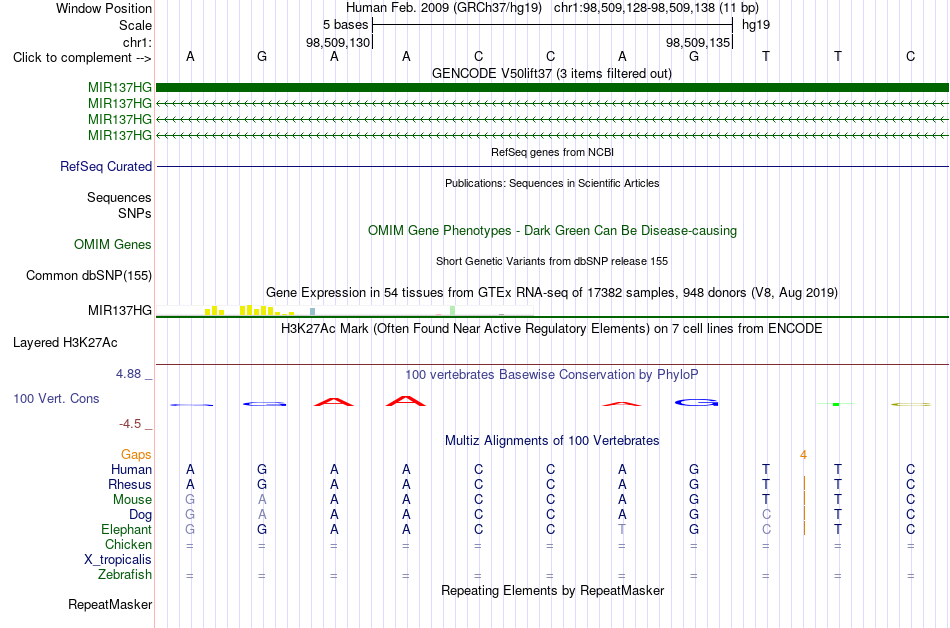Viewport: 950px width, 628px height.
Task: Click the Window Position label
Action: pos(104,8)
